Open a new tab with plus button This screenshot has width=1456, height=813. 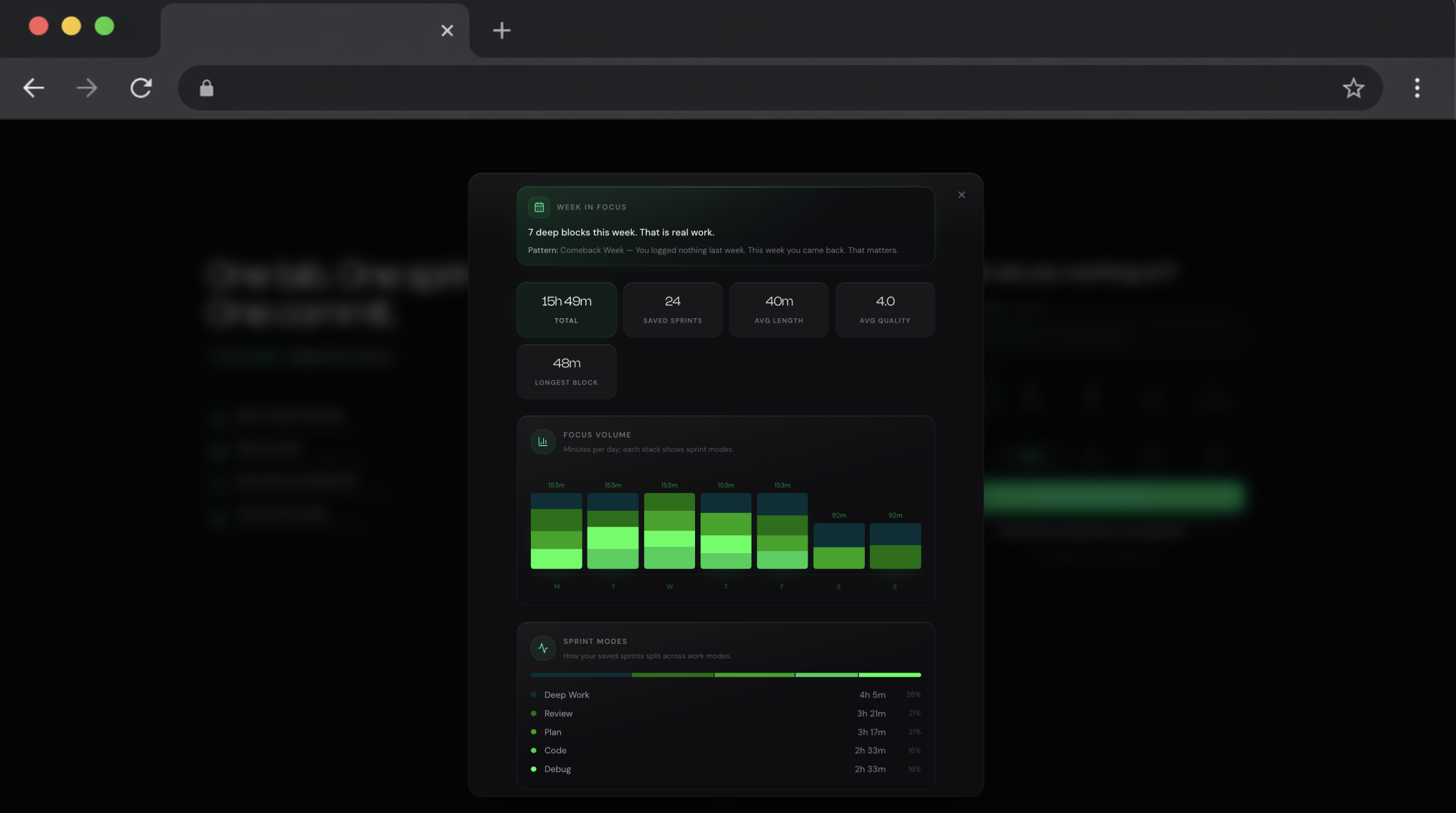point(501,30)
